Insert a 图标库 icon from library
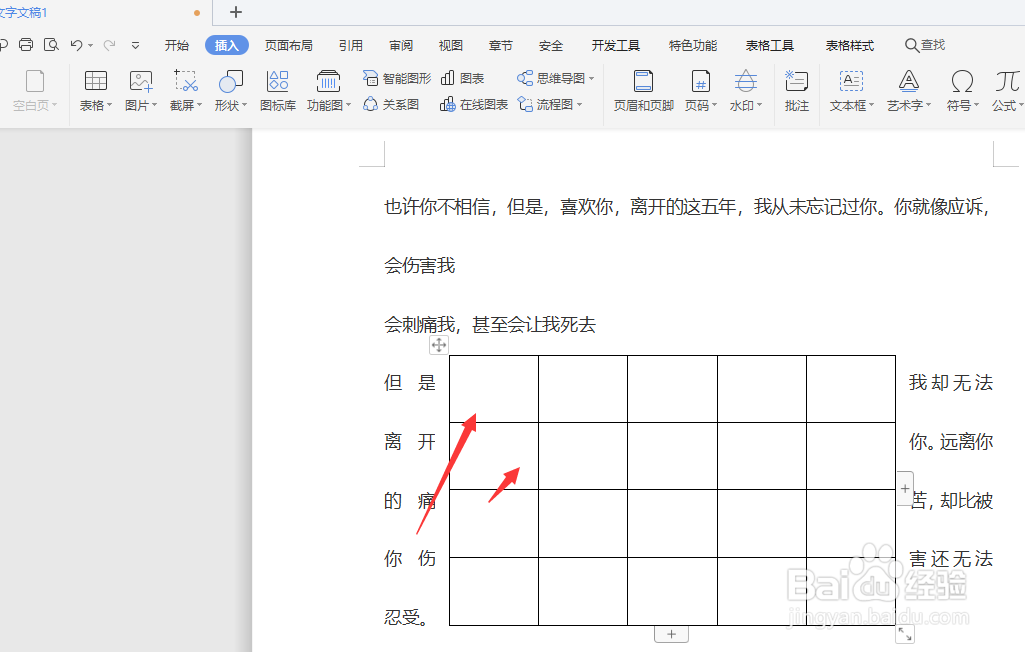Screen dimensions: 1025x652 pos(277,90)
